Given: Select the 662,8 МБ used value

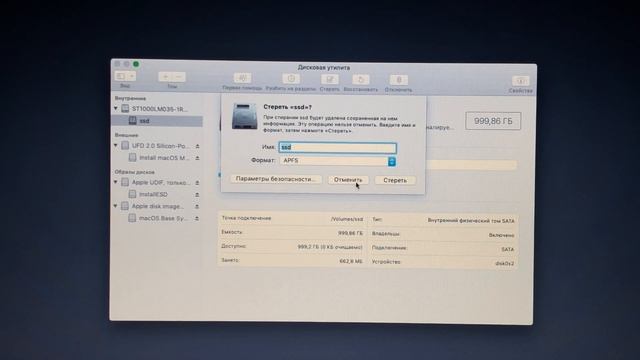Looking at the screenshot, I should tap(351, 261).
